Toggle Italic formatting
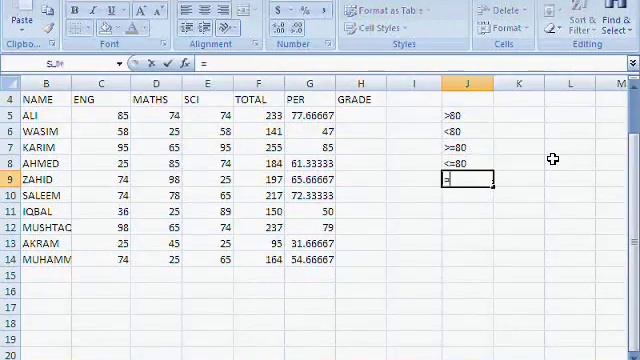The width and height of the screenshot is (640, 360). [x=93, y=11]
